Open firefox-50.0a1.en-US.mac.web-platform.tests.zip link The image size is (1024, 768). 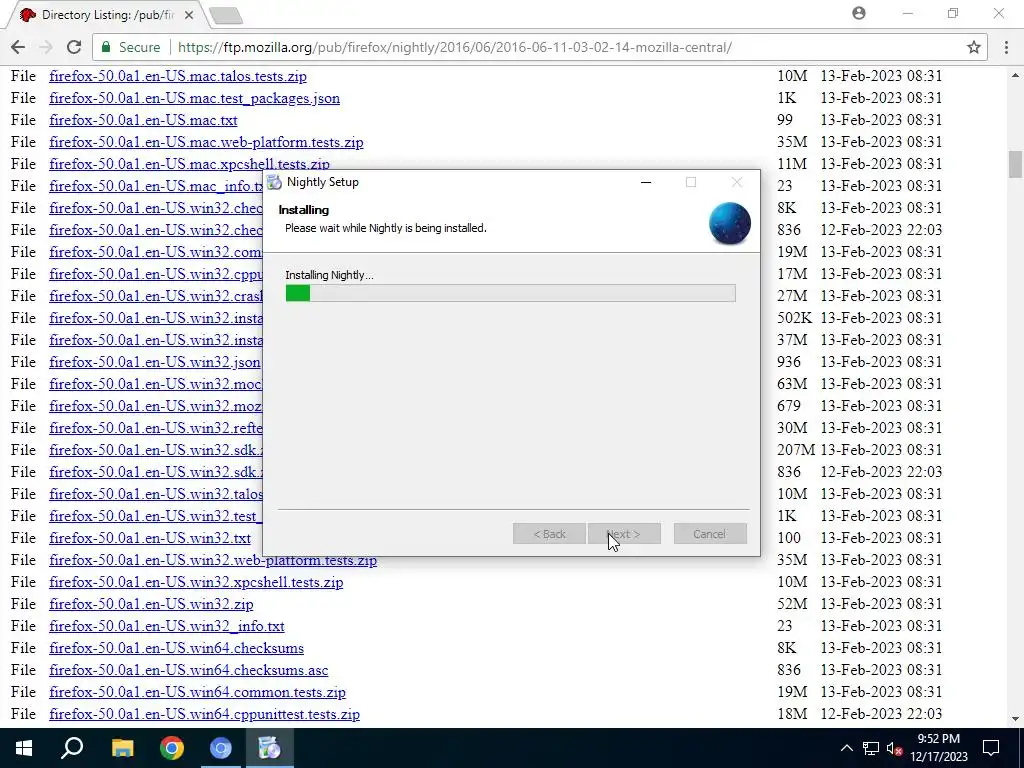pyautogui.click(x=206, y=142)
